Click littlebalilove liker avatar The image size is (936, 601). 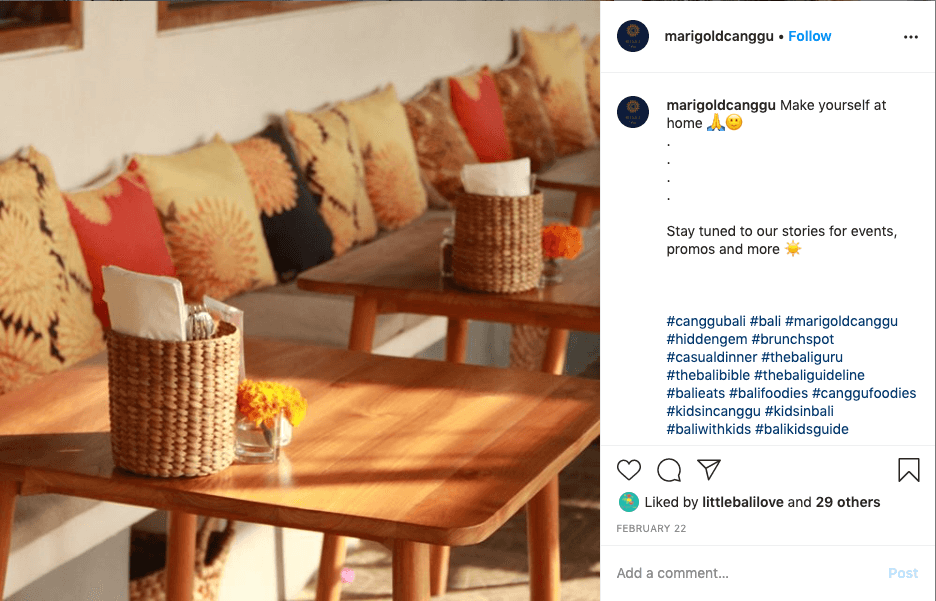click(x=629, y=502)
